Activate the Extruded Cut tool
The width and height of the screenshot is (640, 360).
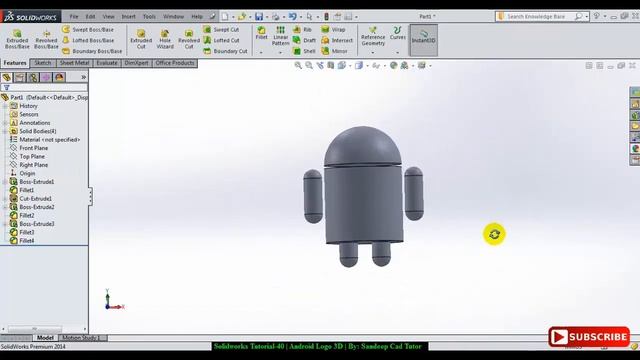141,39
